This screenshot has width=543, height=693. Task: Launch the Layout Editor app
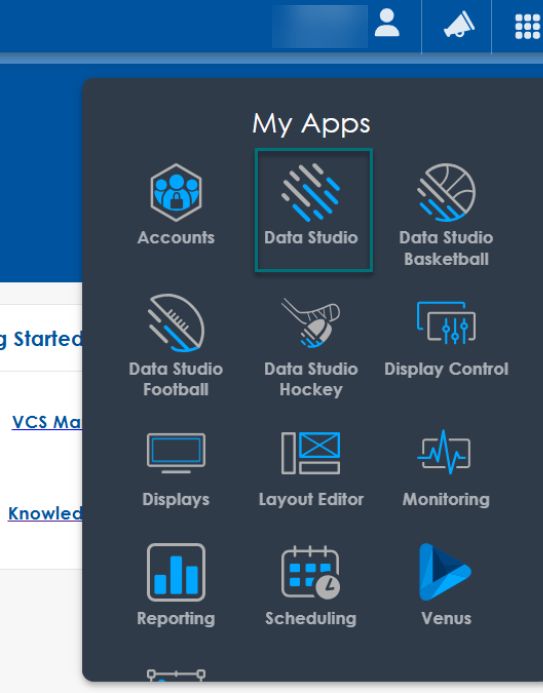click(x=311, y=470)
